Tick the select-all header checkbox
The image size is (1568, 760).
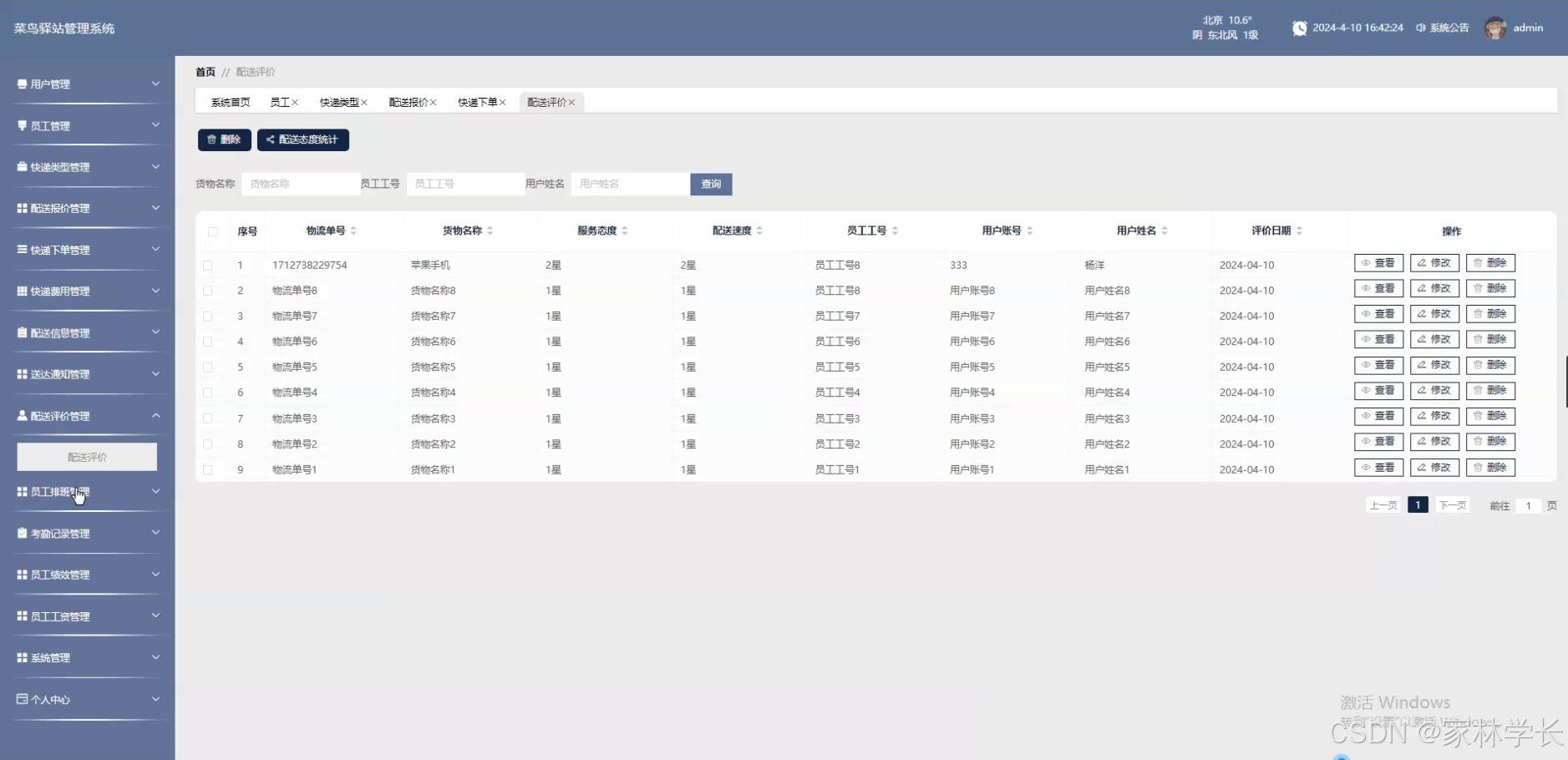tap(213, 231)
